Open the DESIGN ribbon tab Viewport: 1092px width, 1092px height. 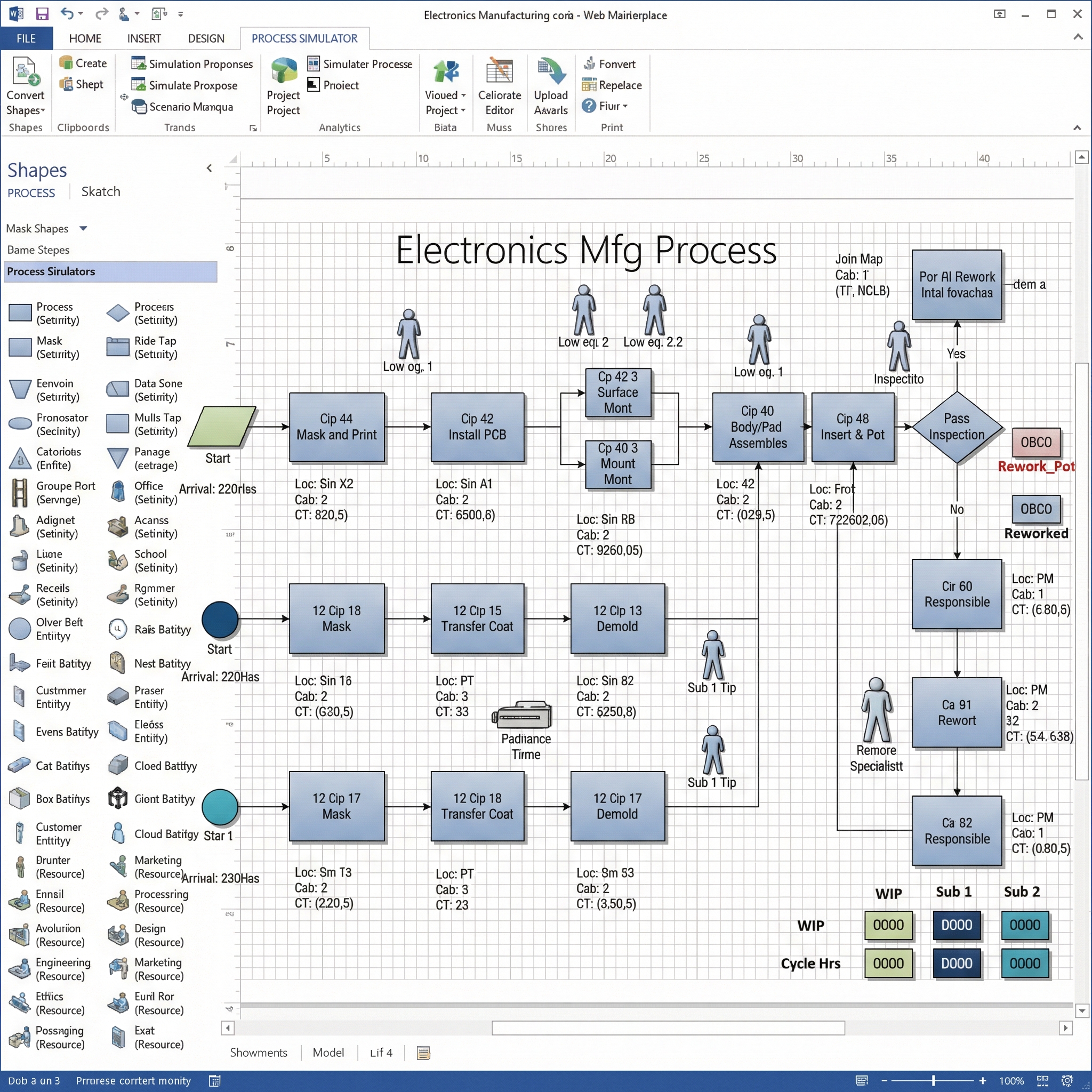point(206,38)
